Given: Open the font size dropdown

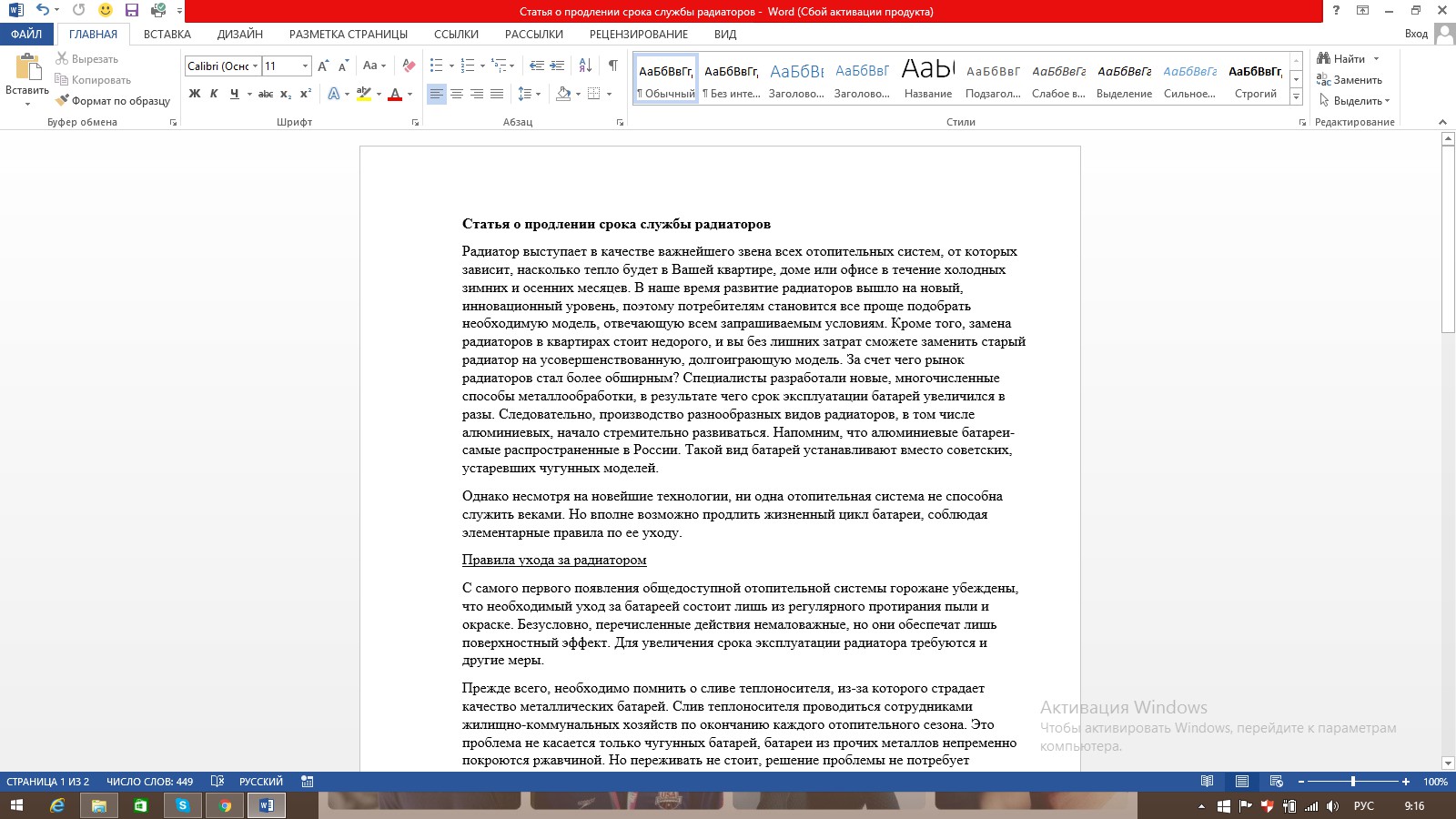Looking at the screenshot, I should tap(305, 66).
